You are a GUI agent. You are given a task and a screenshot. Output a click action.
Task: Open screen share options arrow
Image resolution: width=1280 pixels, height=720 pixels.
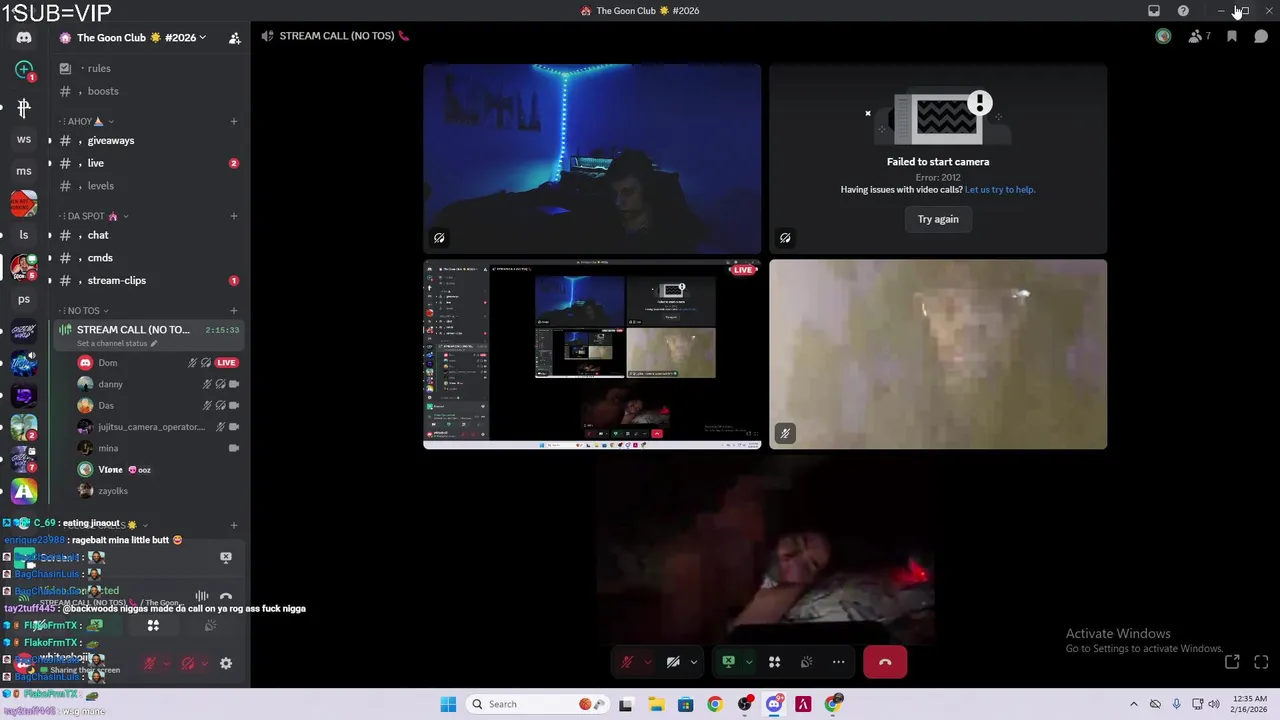748,662
